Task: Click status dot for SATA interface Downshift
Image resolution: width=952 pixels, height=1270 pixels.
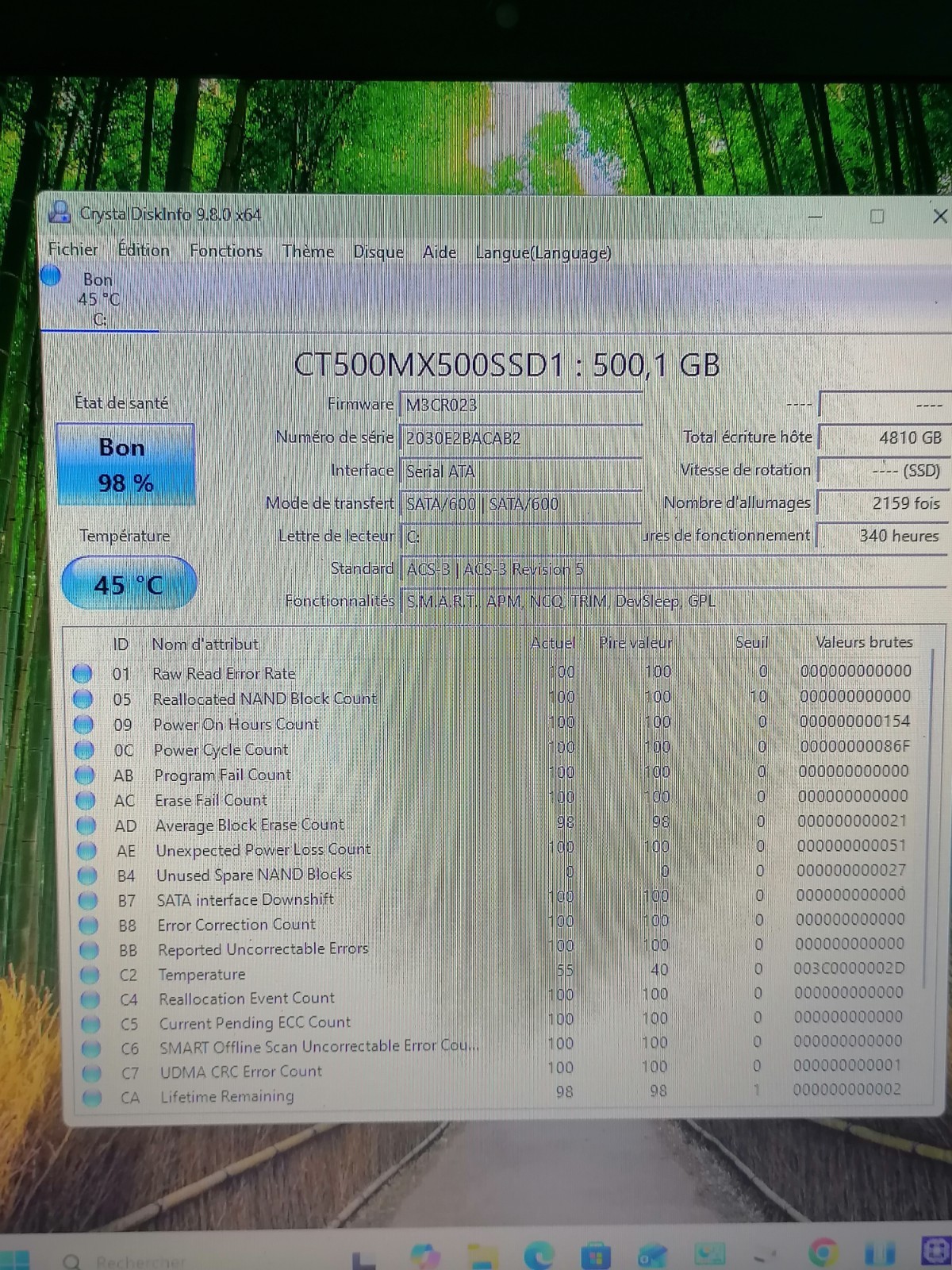Action: coord(87,901)
